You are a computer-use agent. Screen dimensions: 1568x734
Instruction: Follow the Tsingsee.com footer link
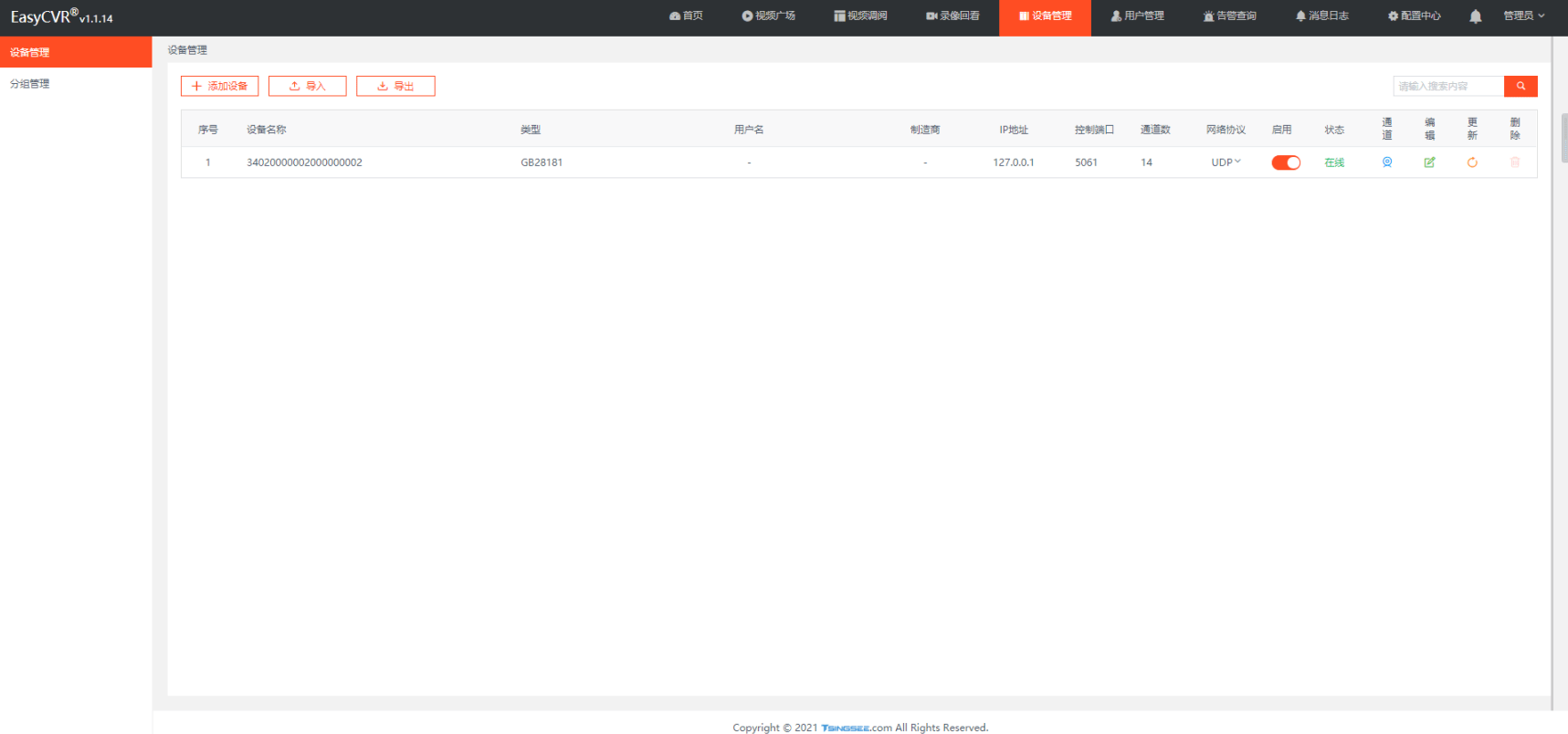856,728
